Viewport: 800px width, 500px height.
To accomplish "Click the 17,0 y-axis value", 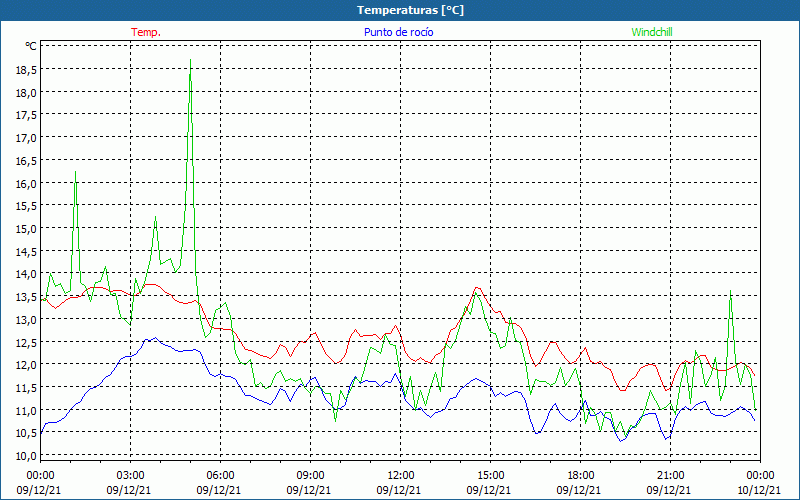I will pos(26,138).
